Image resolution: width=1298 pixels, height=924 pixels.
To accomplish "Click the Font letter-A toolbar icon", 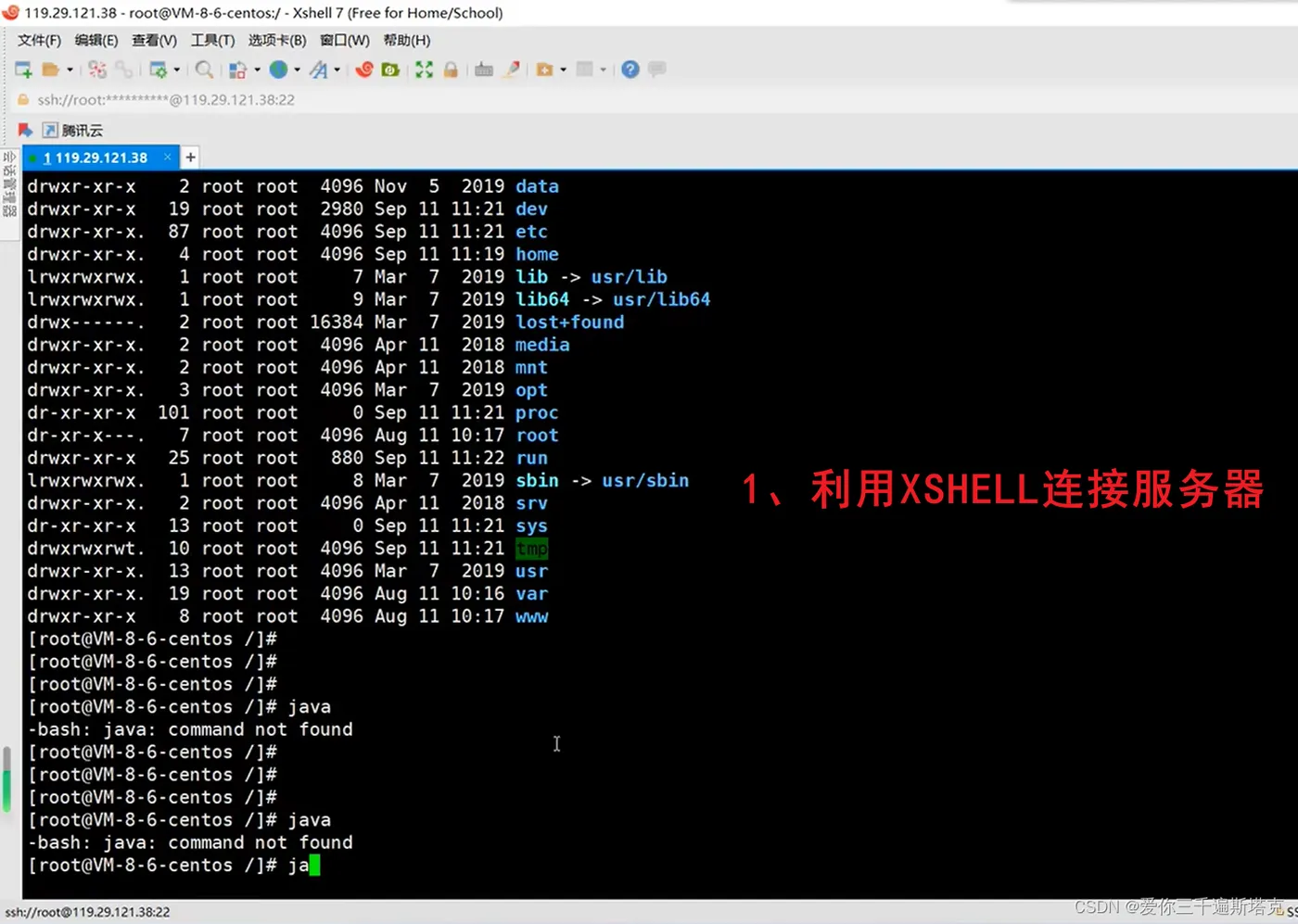I will click(x=319, y=70).
